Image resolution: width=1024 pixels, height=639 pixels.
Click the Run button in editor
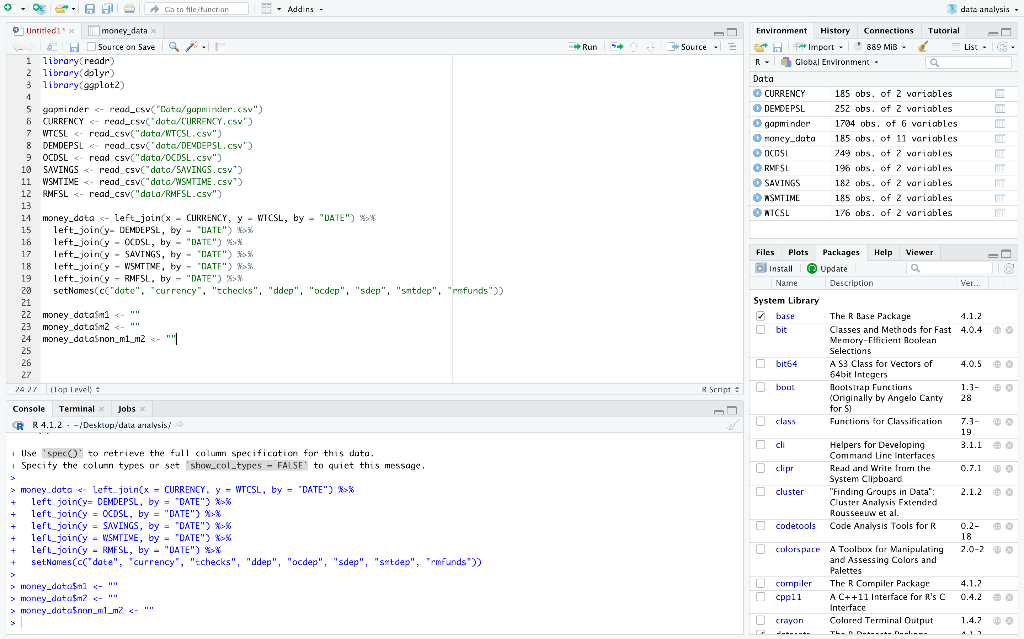tap(582, 47)
